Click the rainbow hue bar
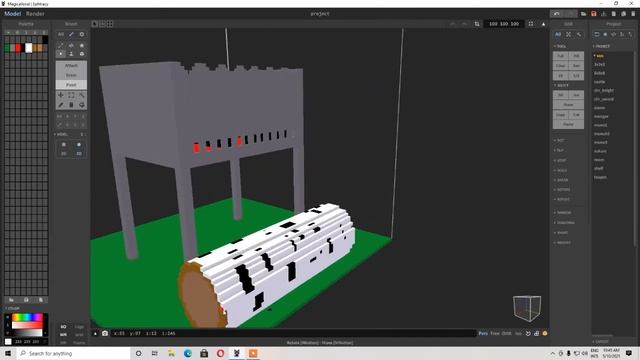Image resolution: width=640 pixels, height=360 pixels. click(27, 317)
